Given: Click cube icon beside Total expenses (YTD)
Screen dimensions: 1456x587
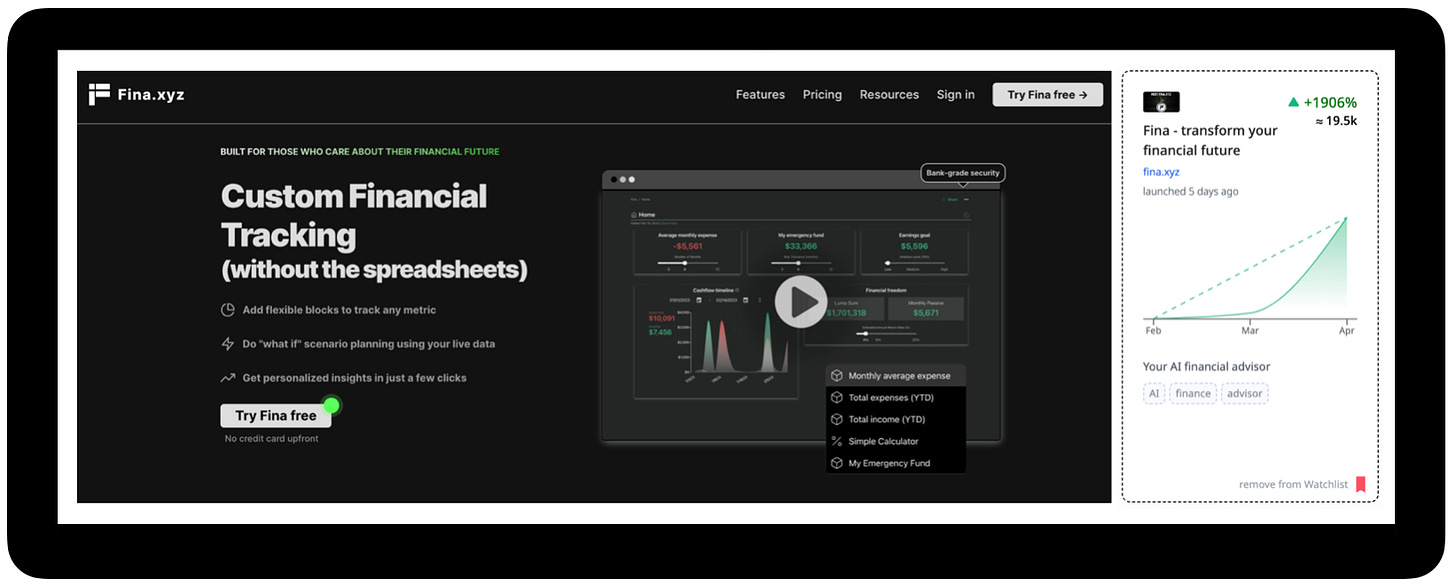Looking at the screenshot, I should coord(837,398).
